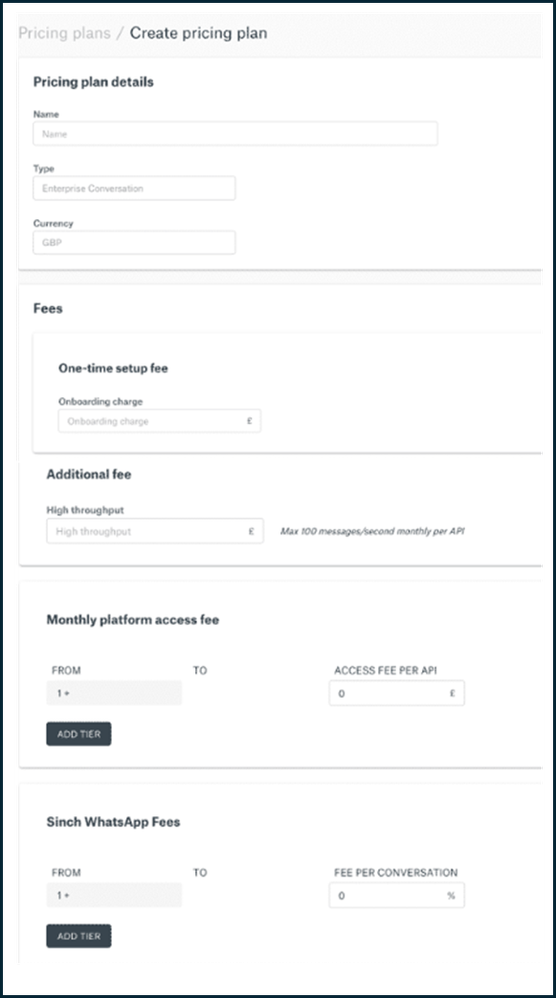Click the pound symbol in High throughput field

(252, 531)
